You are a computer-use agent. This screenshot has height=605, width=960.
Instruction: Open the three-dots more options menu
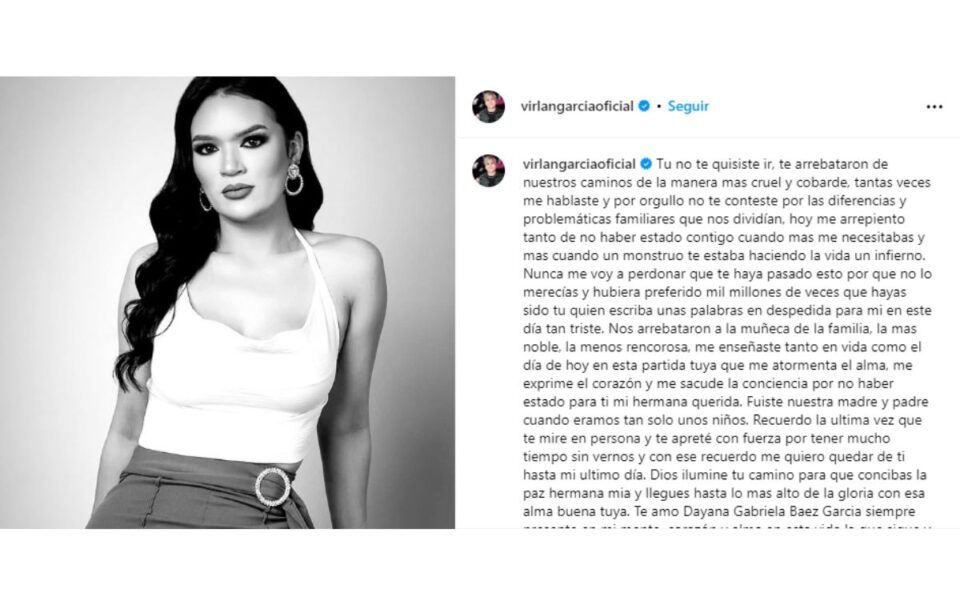934,107
